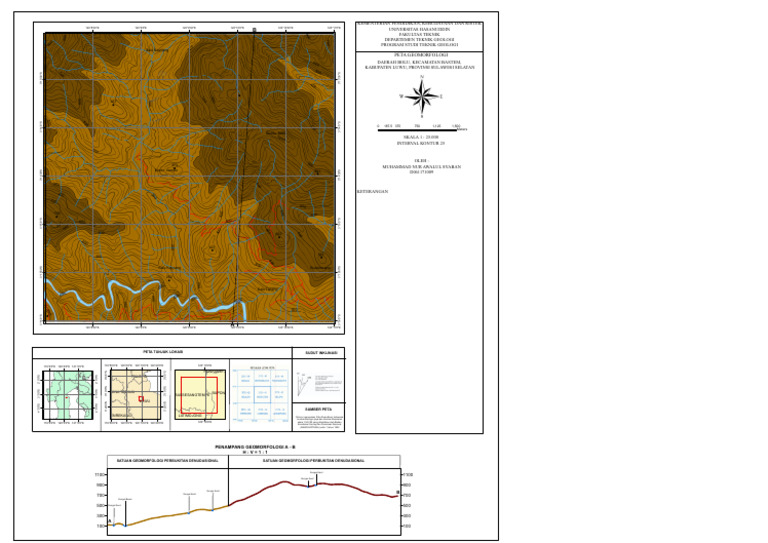Click the KETERANGAN legend heading

point(372,188)
